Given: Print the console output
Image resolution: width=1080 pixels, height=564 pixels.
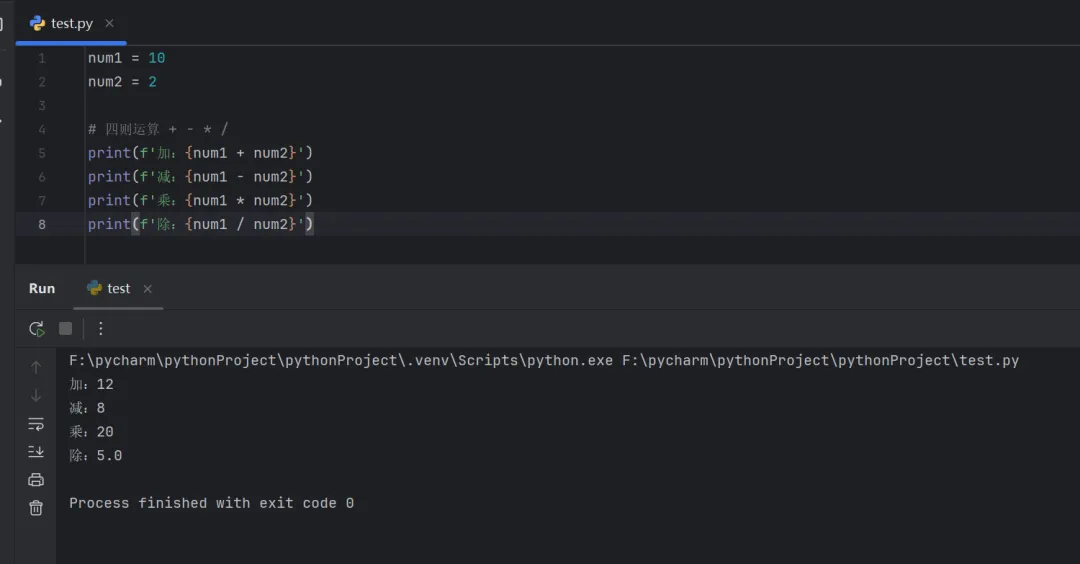Looking at the screenshot, I should click(x=36, y=479).
